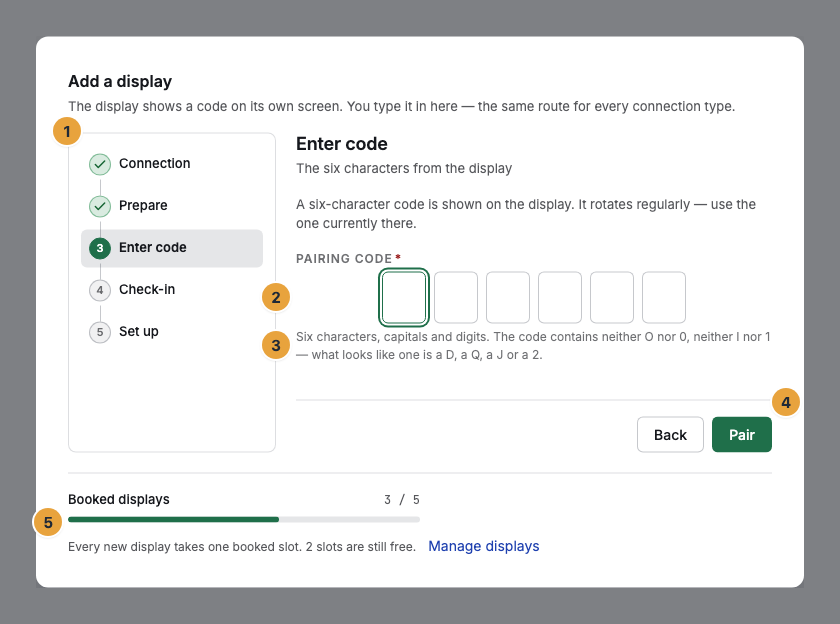Viewport: 840px width, 624px height.
Task: Open the Check-in step
Action: (172, 290)
